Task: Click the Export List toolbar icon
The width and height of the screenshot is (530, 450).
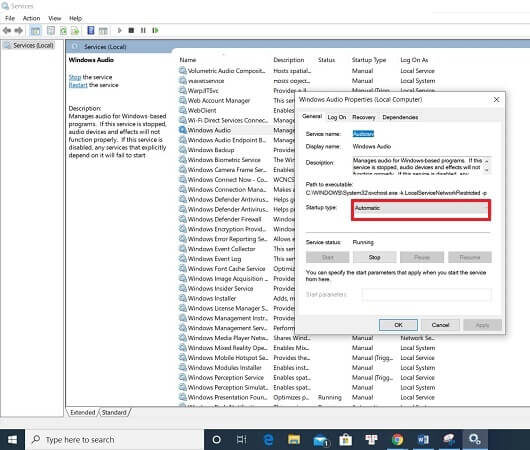Action: pos(75,31)
